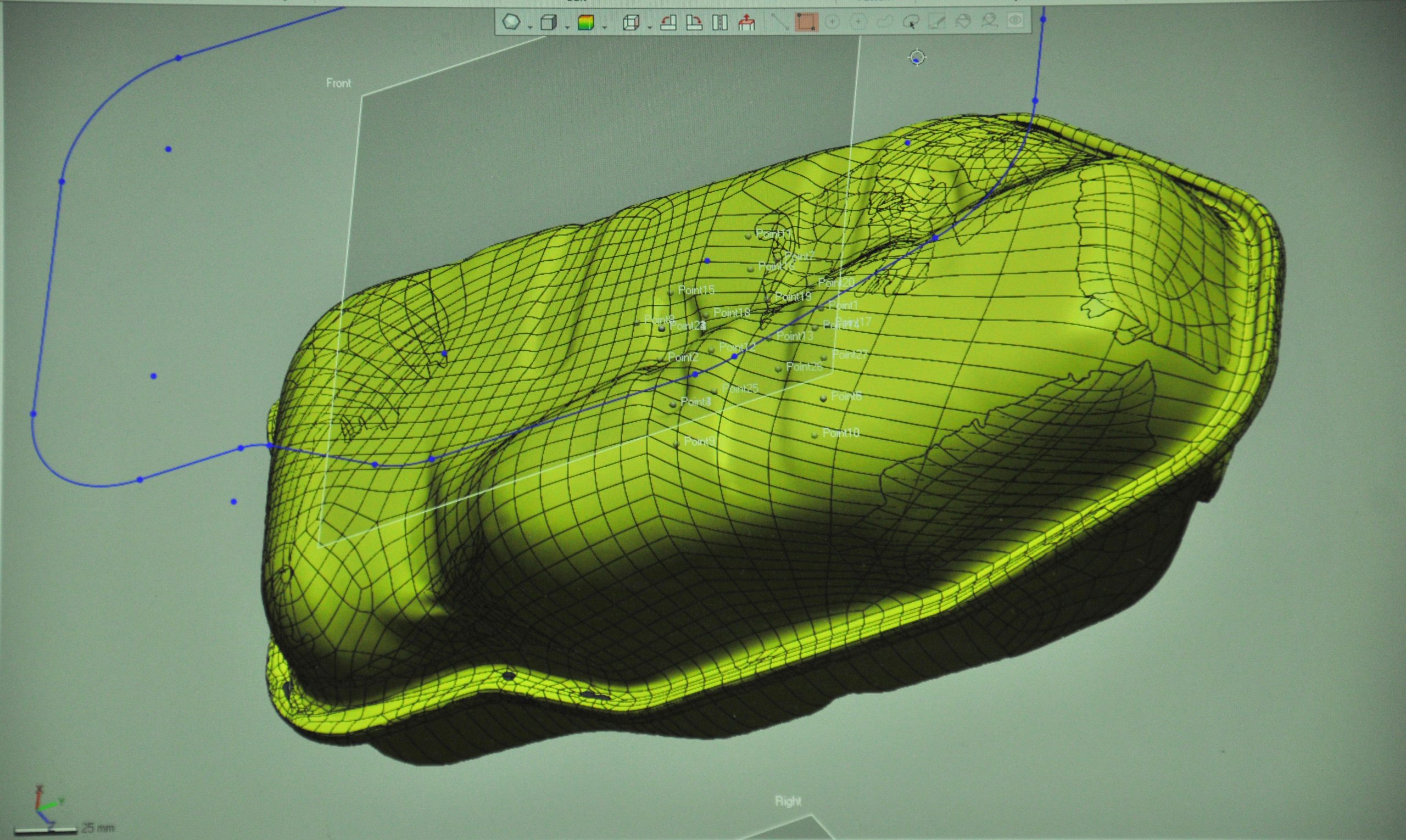Screen dimensions: 1406x840
Task: Rotate view counterclockwise with toolbar icon
Action: 669,23
